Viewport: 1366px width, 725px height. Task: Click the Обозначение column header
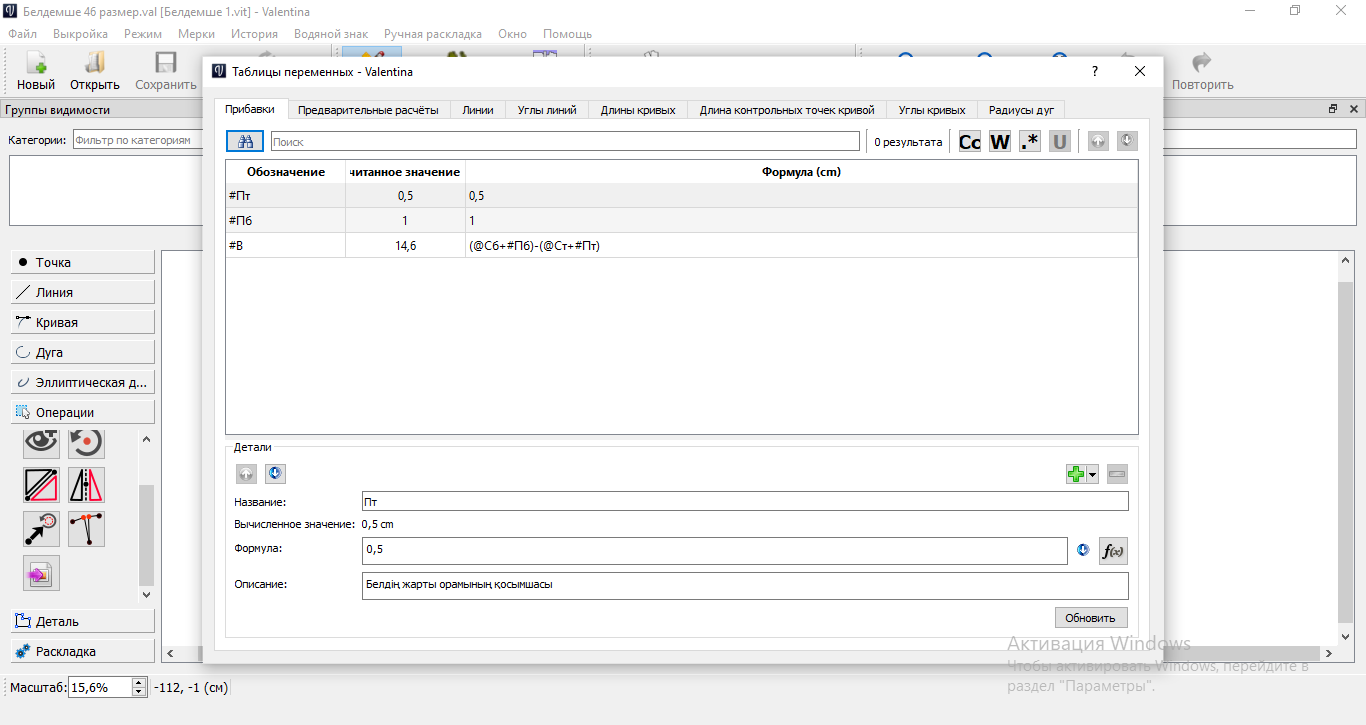[286, 172]
